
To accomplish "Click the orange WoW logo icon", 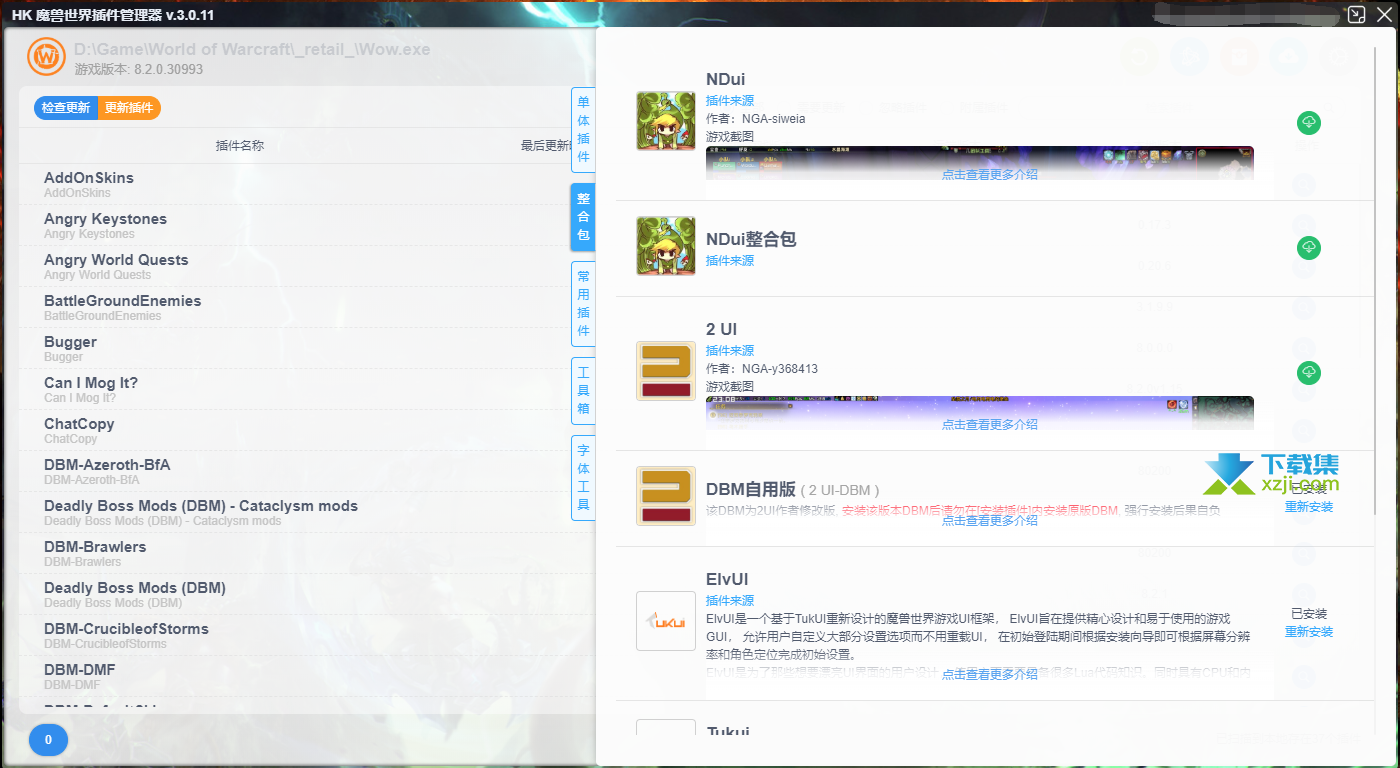I will [x=45, y=57].
